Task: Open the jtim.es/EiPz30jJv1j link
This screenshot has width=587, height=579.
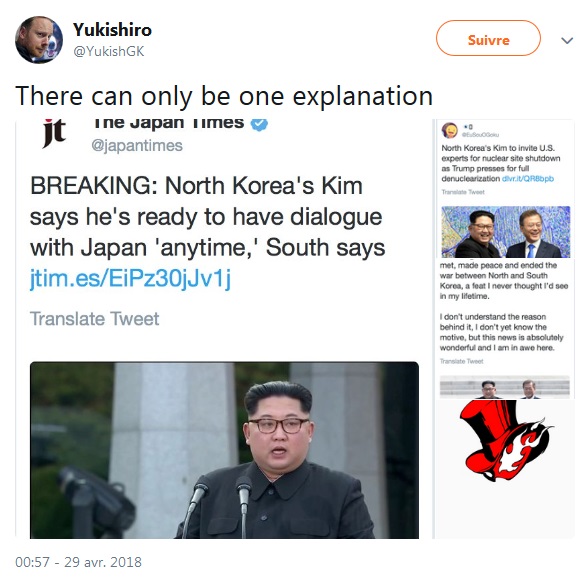Action: (x=130, y=278)
